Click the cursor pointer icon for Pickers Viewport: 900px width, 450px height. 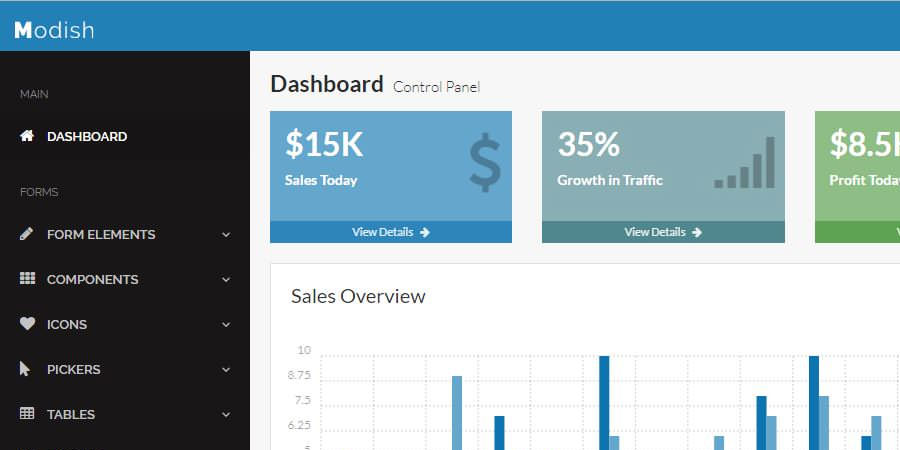click(x=25, y=368)
